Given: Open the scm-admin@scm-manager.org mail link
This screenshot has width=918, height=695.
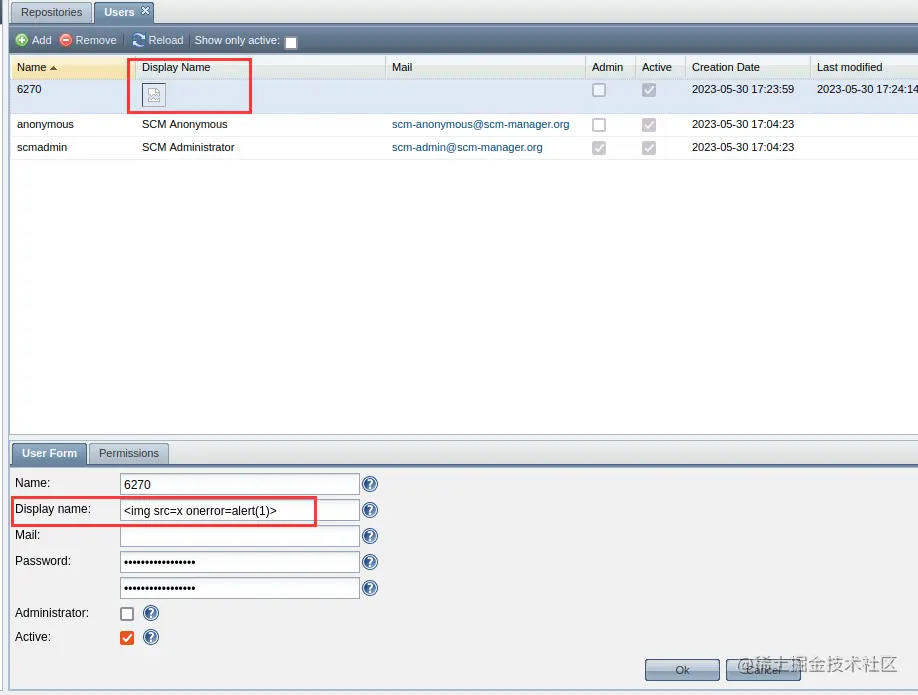Looking at the screenshot, I should point(467,147).
